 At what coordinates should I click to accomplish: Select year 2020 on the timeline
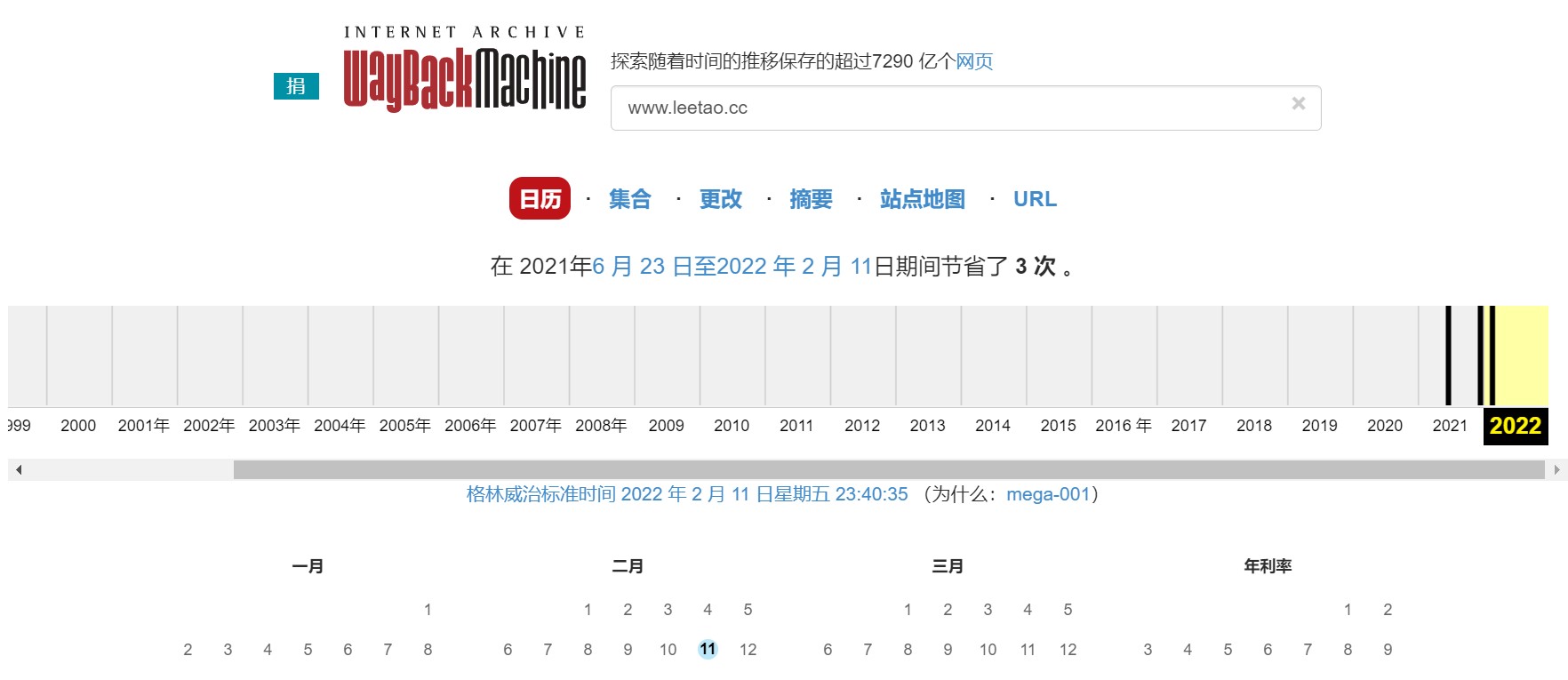(x=1385, y=426)
